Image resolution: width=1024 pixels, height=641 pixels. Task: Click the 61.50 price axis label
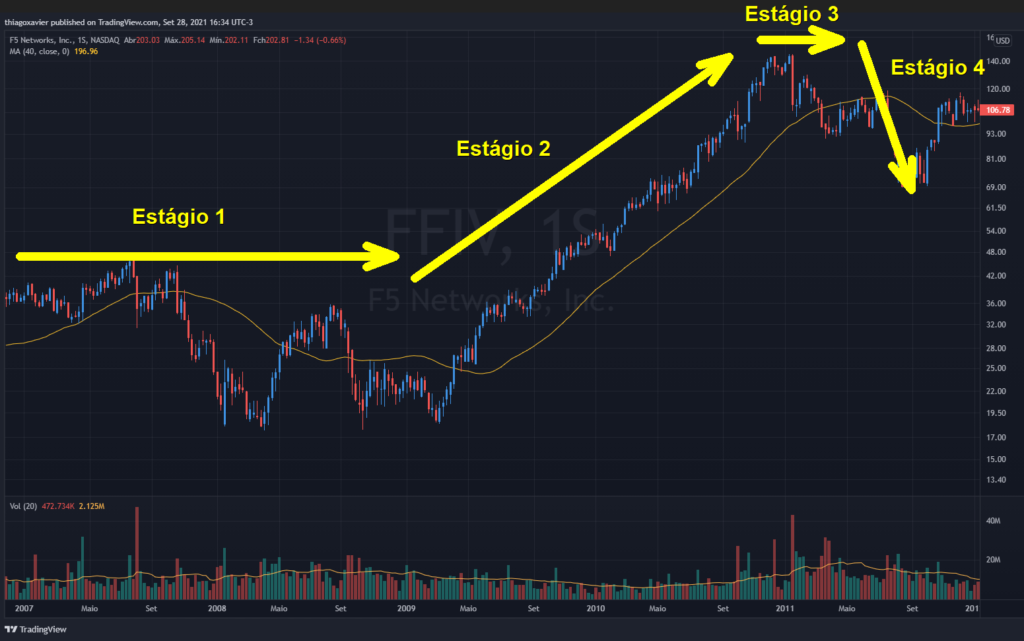coord(997,208)
